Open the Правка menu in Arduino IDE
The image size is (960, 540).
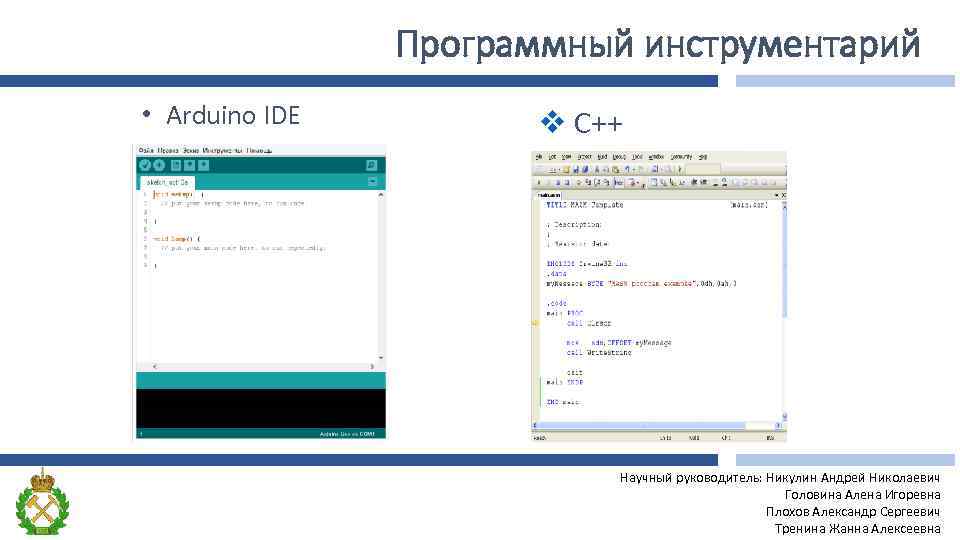click(x=168, y=150)
